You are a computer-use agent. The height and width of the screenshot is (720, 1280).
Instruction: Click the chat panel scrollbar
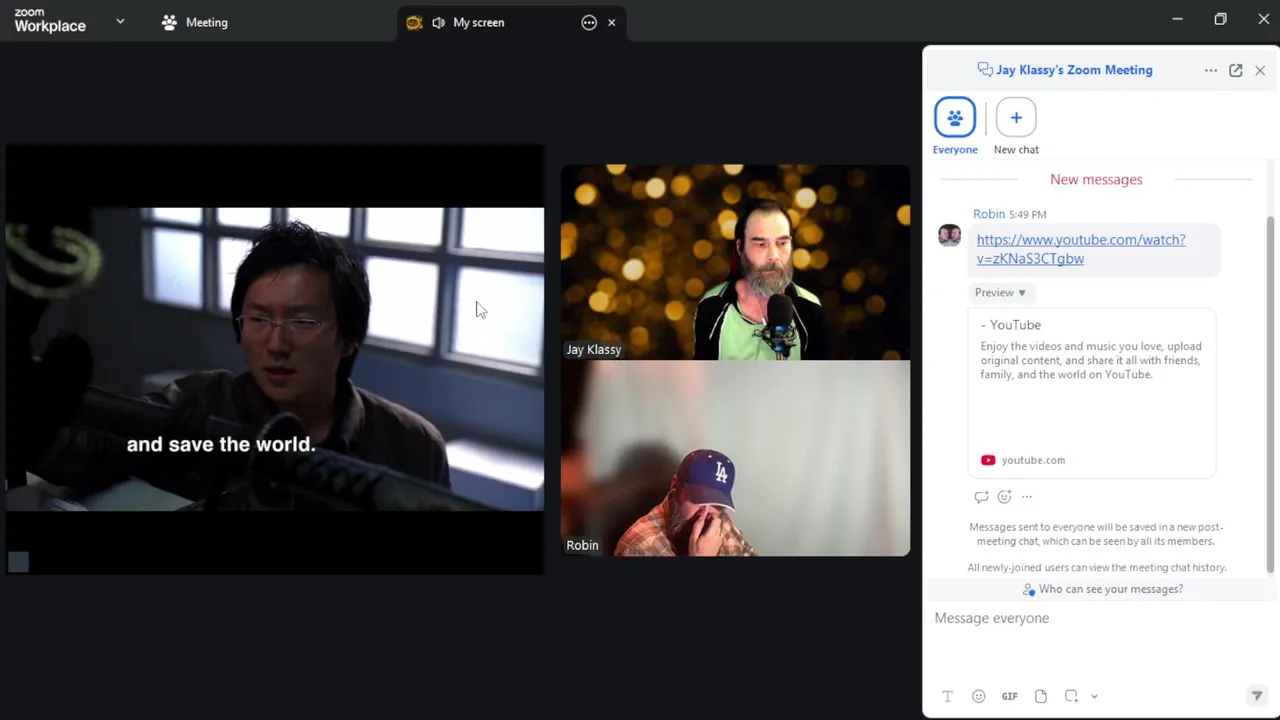[x=1271, y=395]
